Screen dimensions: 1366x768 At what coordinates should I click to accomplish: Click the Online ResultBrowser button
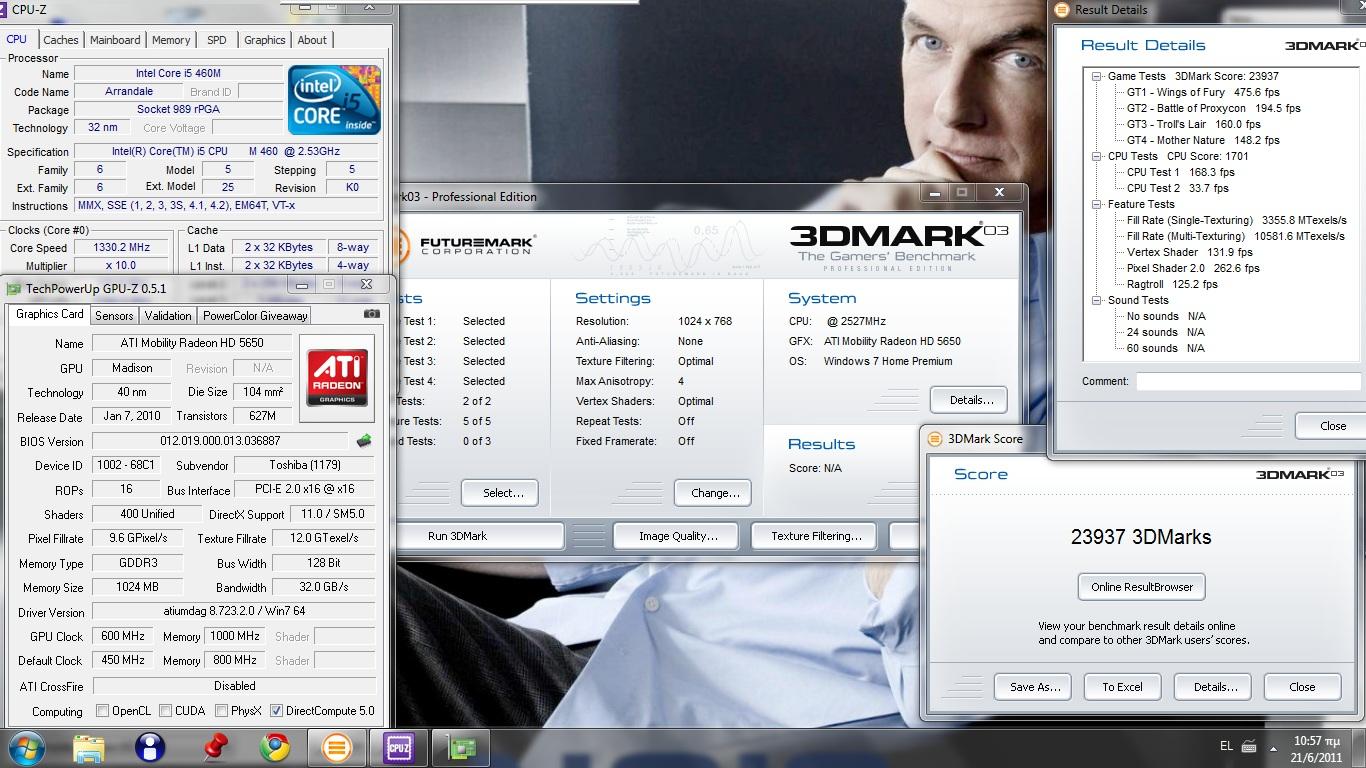pyautogui.click(x=1142, y=587)
